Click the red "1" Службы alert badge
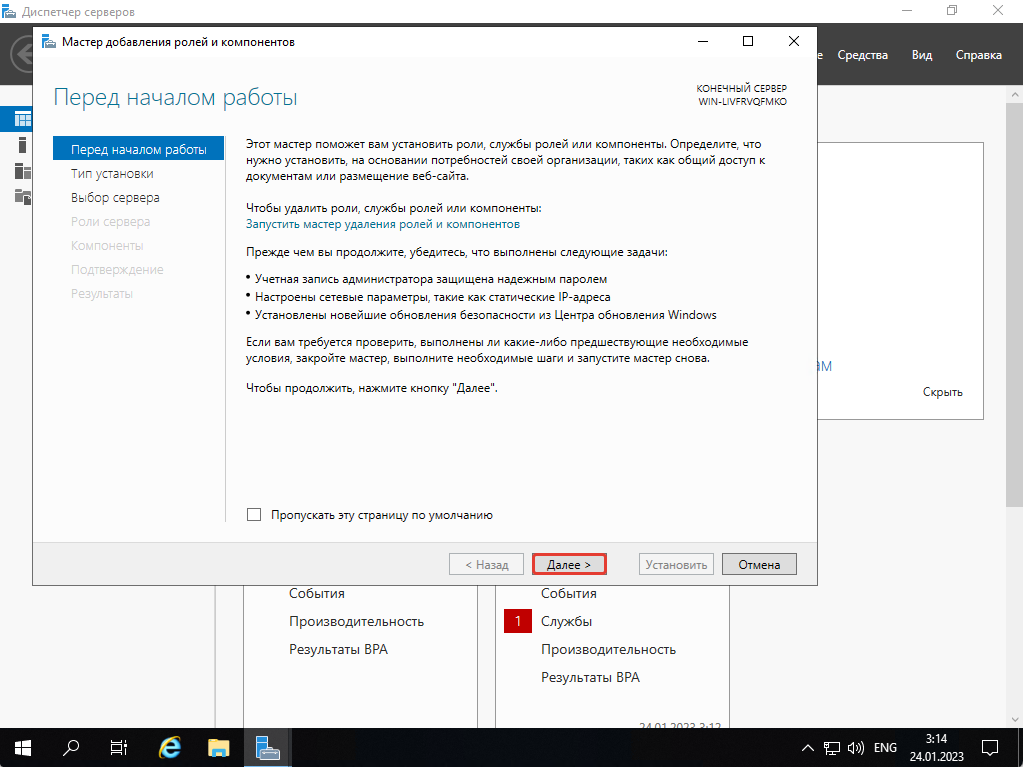This screenshot has width=1023, height=767. click(518, 621)
